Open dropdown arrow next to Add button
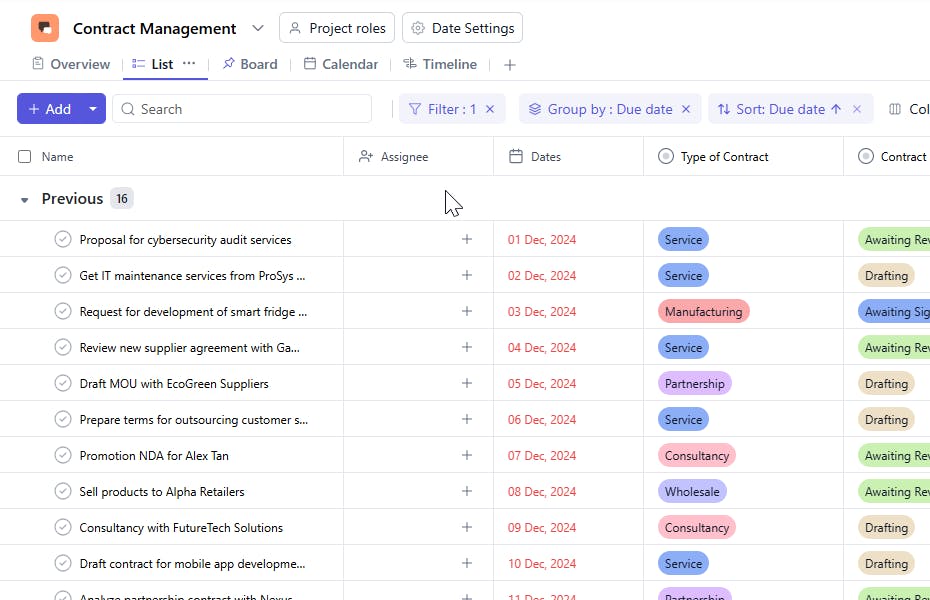 pos(93,109)
